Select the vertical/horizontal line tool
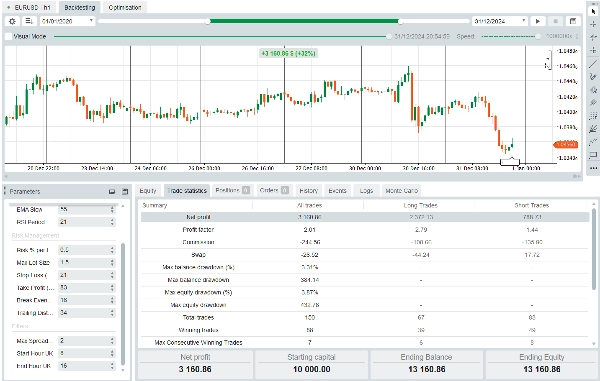 tap(593, 50)
